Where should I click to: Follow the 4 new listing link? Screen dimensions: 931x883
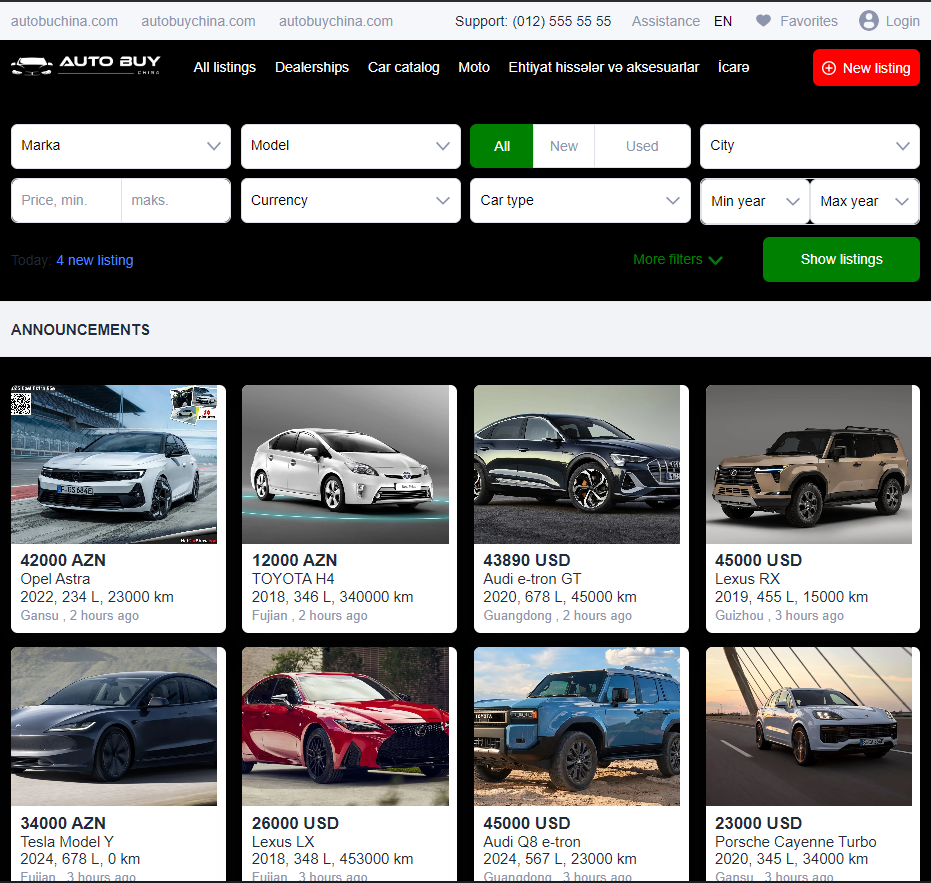coord(94,260)
